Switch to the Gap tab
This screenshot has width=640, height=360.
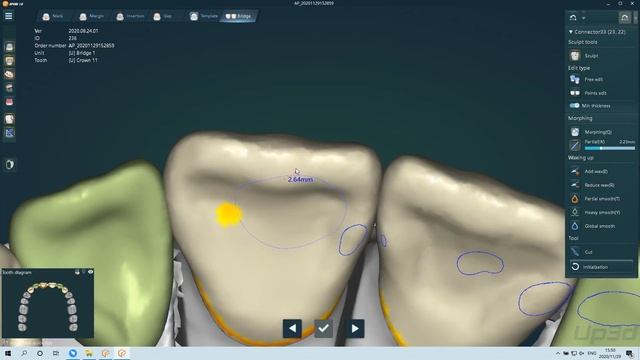pyautogui.click(x=162, y=16)
